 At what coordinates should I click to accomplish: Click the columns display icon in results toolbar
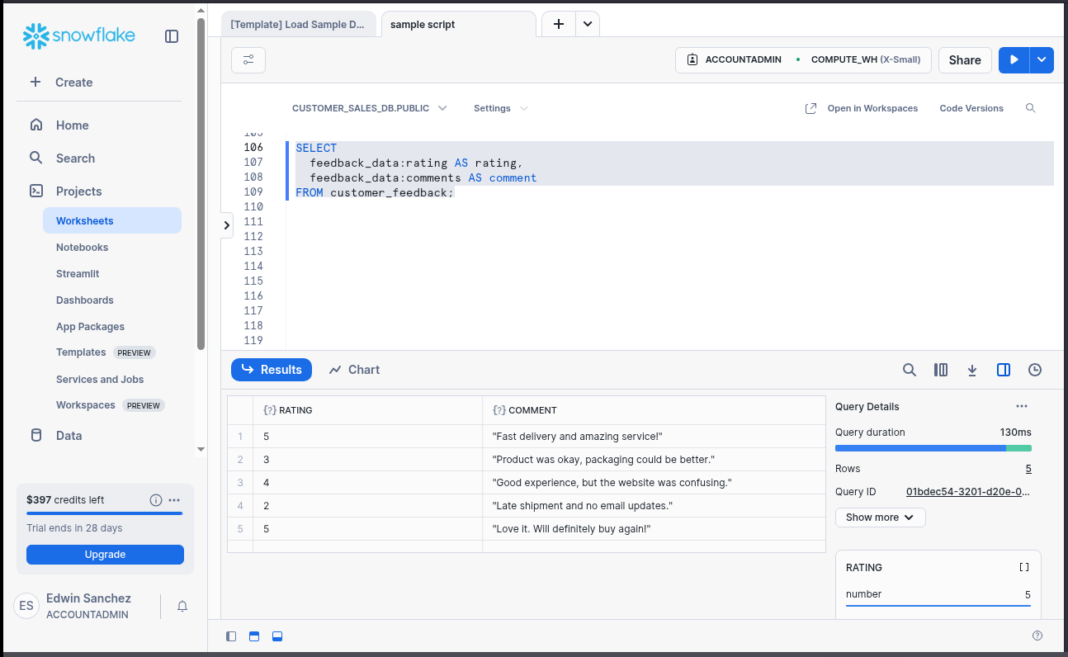(941, 369)
